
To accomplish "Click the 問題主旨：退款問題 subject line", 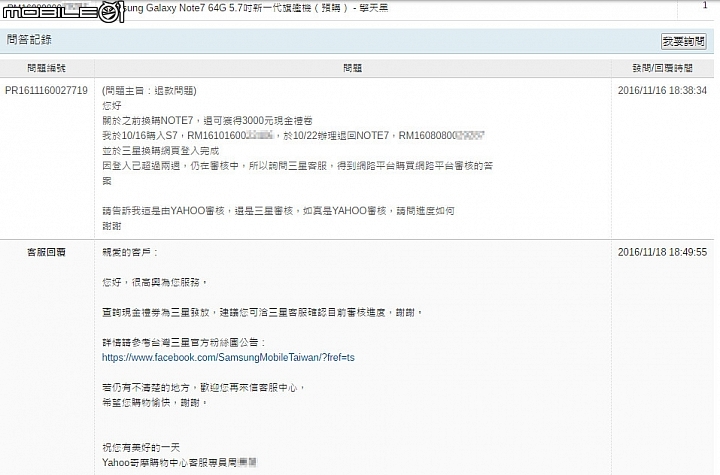I will [149, 90].
